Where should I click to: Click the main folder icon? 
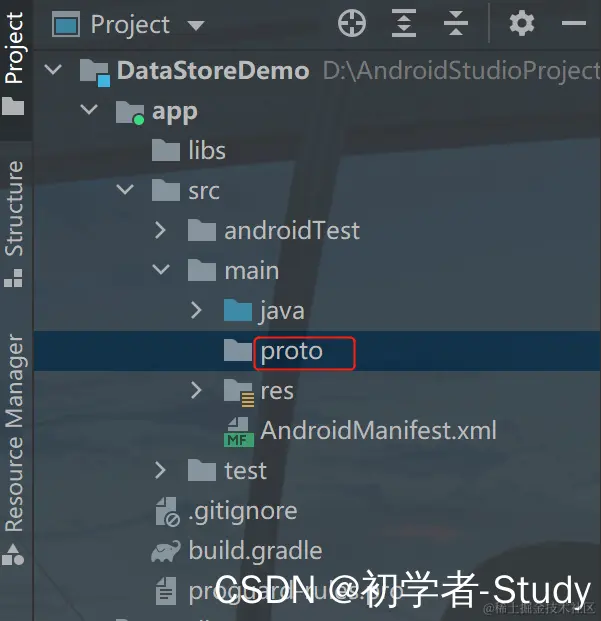coord(202,270)
